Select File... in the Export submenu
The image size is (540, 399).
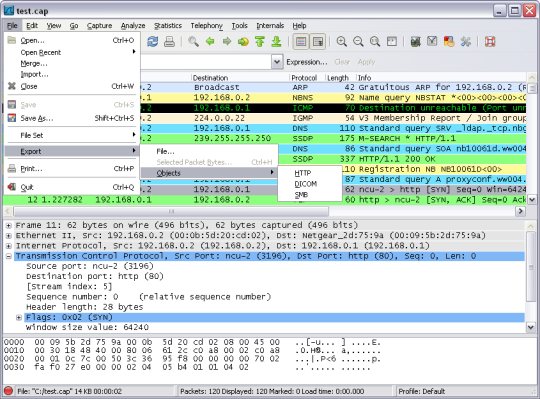click(209, 151)
